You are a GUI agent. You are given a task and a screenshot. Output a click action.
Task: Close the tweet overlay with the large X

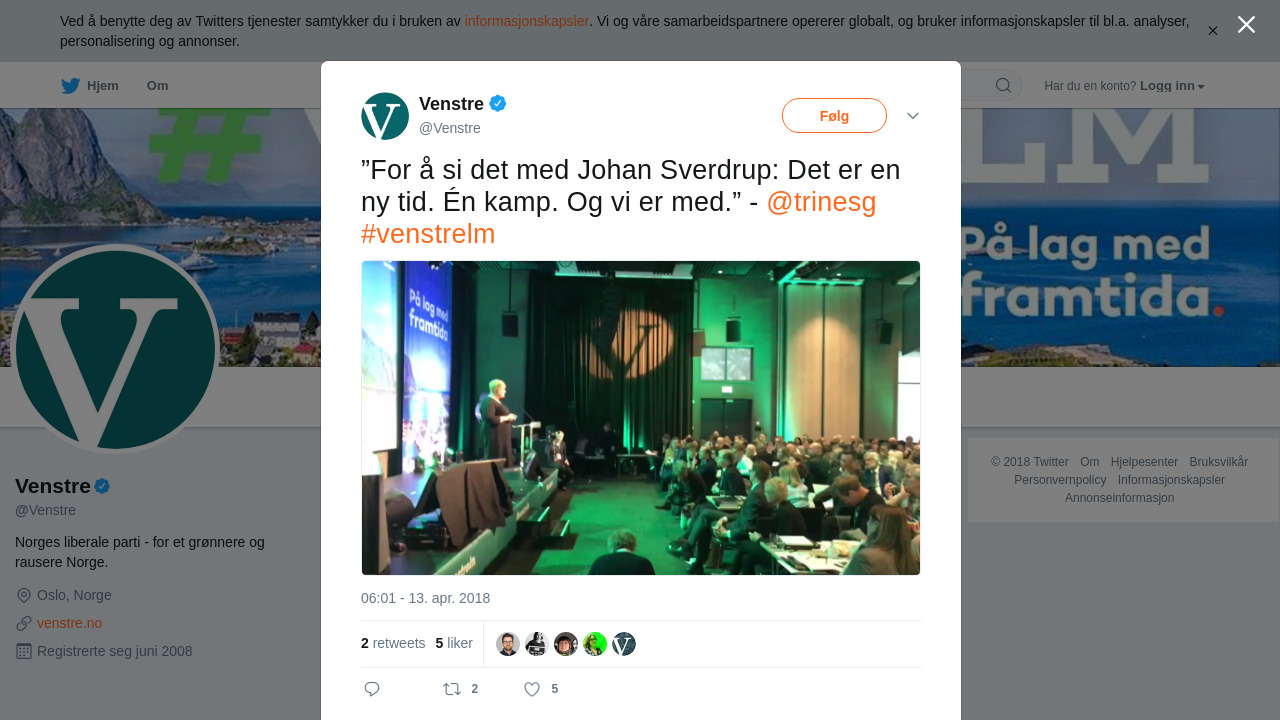1246,24
